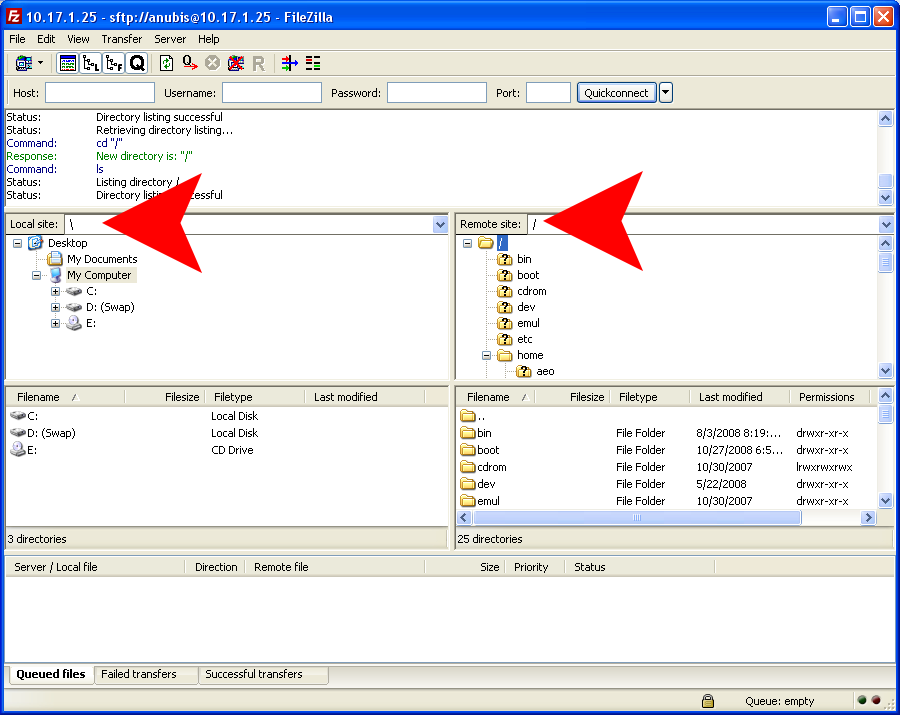The image size is (900, 715).
Task: Toggle directory comparison
Action: 313,63
